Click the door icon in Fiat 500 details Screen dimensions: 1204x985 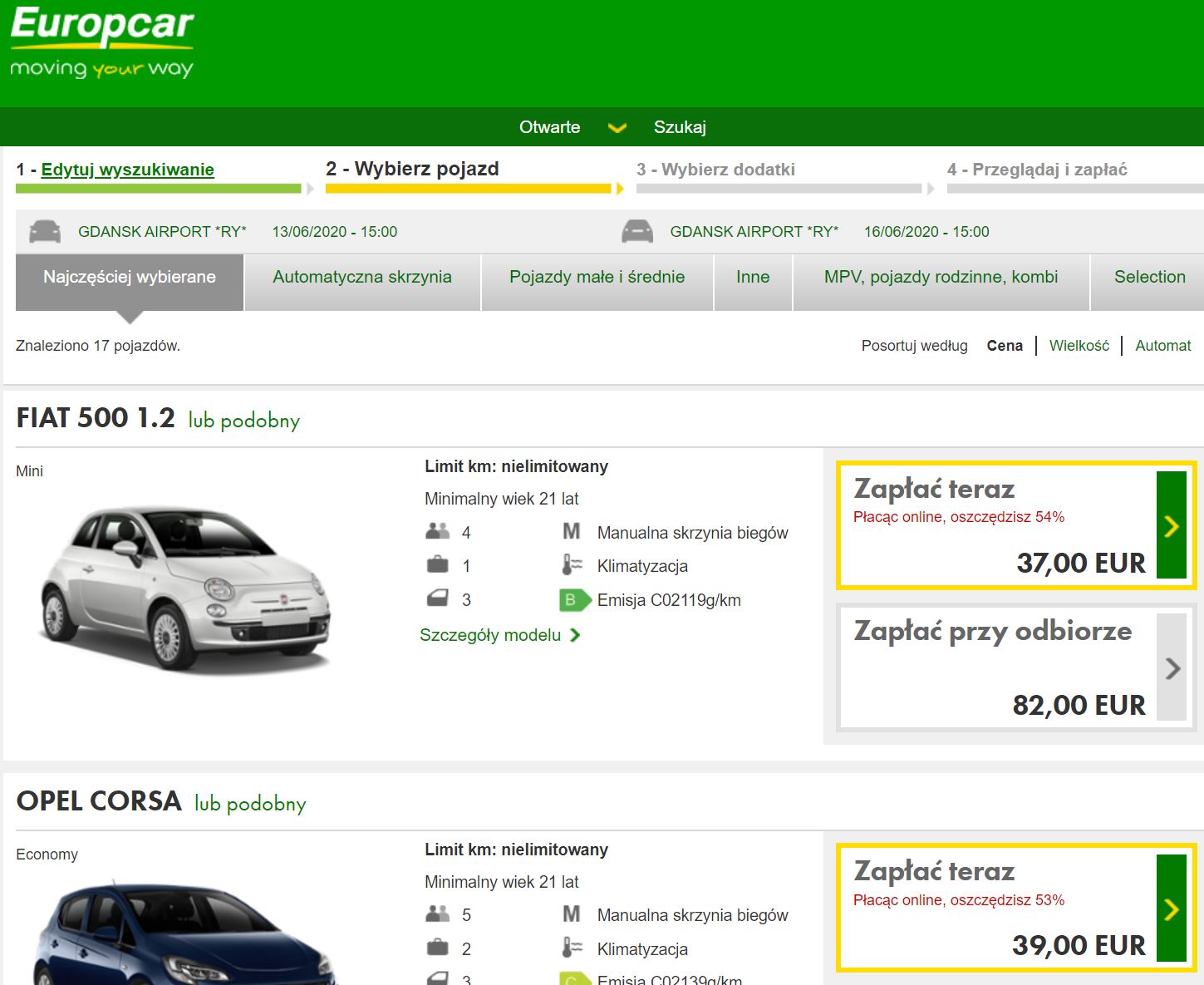point(437,598)
